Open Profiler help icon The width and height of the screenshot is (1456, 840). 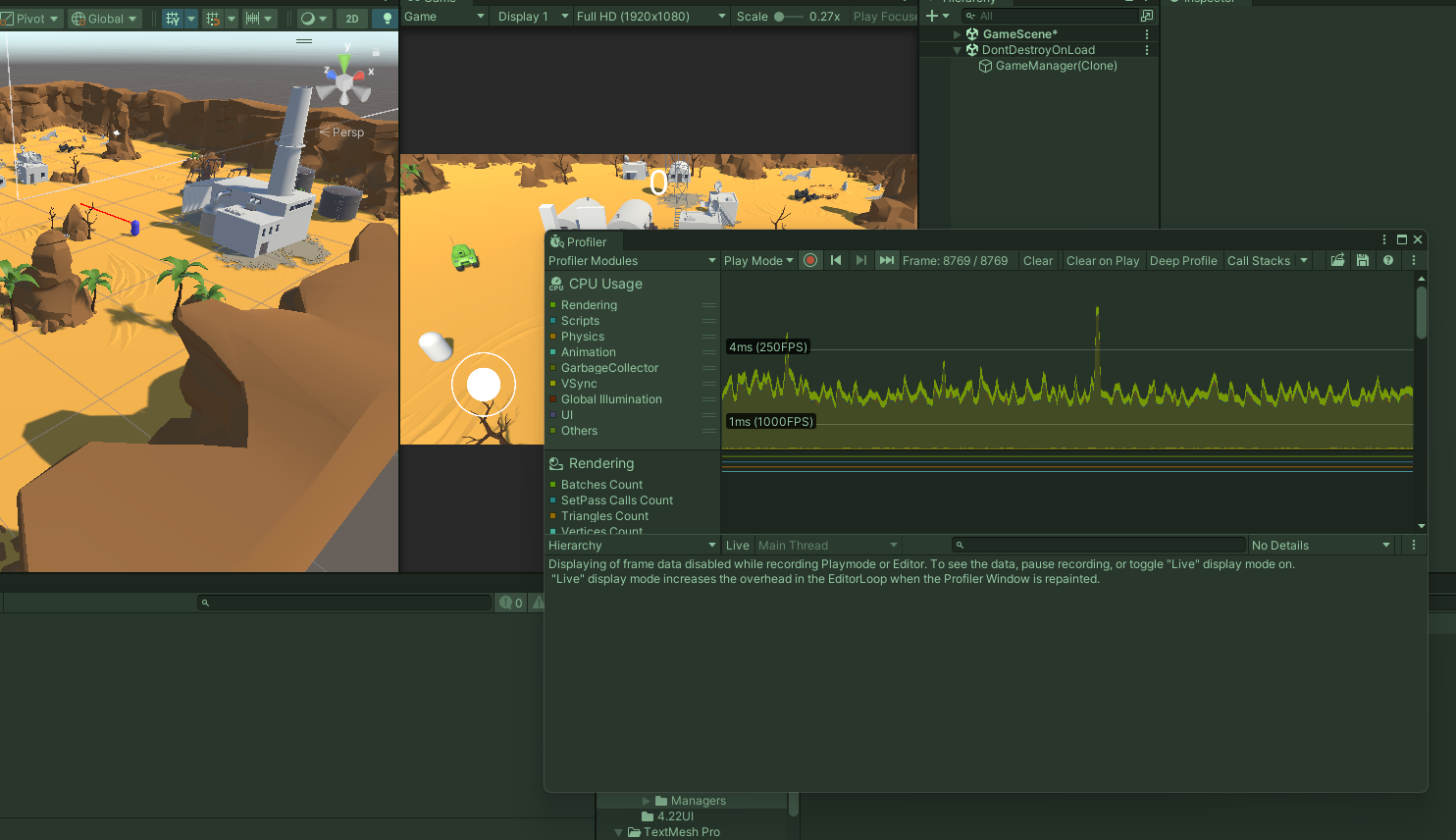1388,261
